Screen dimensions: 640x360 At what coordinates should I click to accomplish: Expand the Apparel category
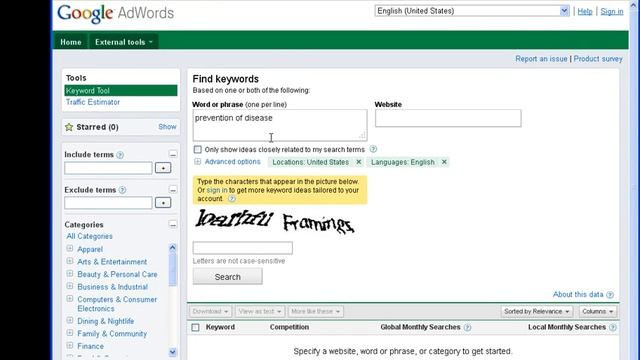coord(70,249)
